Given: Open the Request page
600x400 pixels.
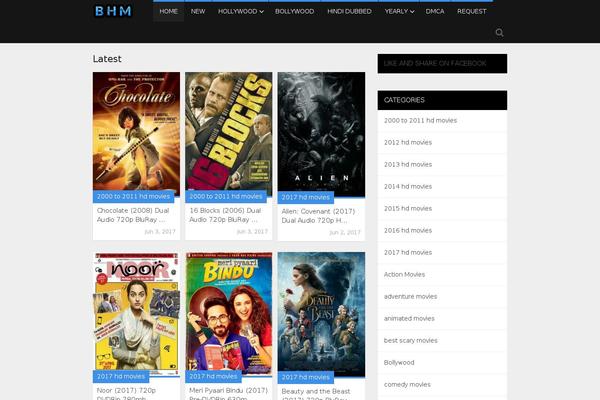Looking at the screenshot, I should [x=471, y=11].
